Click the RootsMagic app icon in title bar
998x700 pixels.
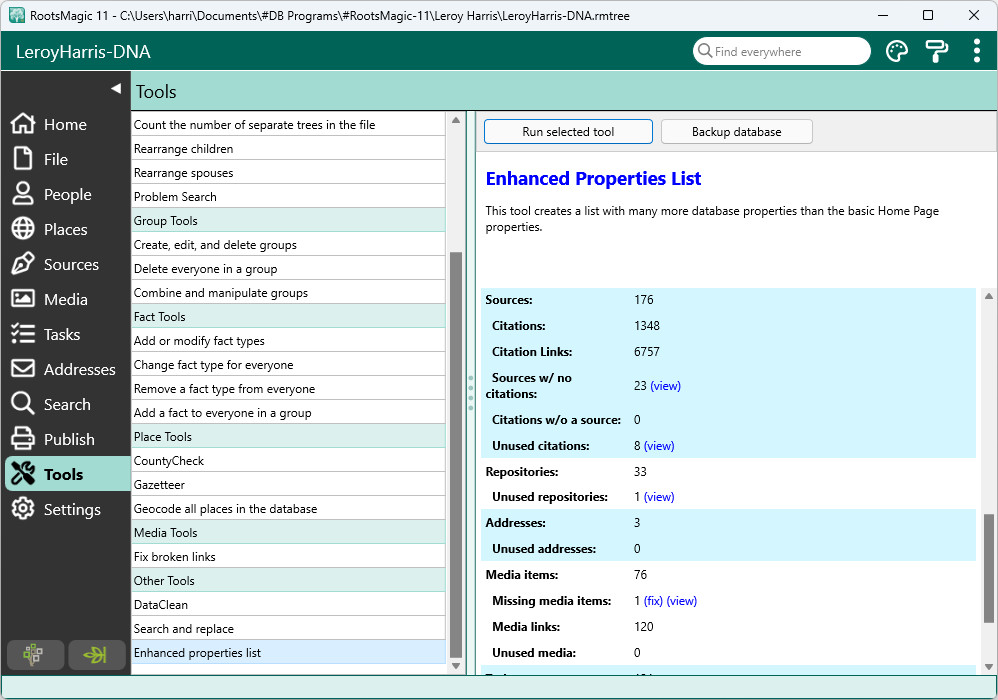coord(17,15)
